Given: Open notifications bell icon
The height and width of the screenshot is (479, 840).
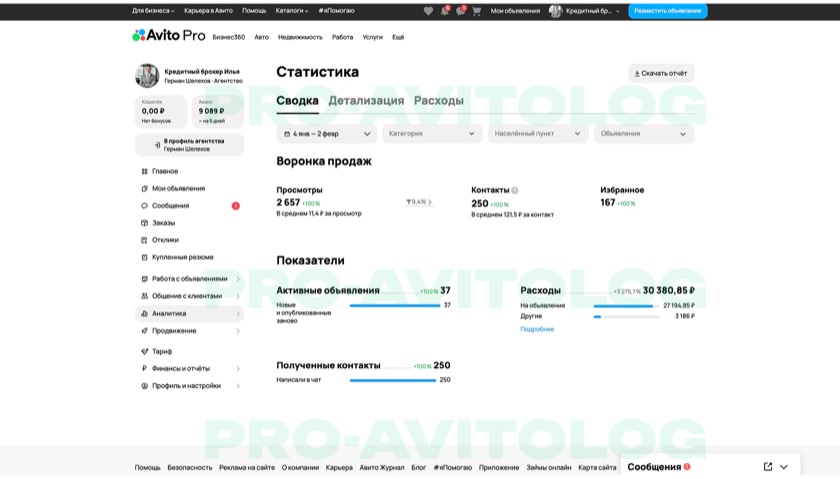Looking at the screenshot, I should coord(445,11).
